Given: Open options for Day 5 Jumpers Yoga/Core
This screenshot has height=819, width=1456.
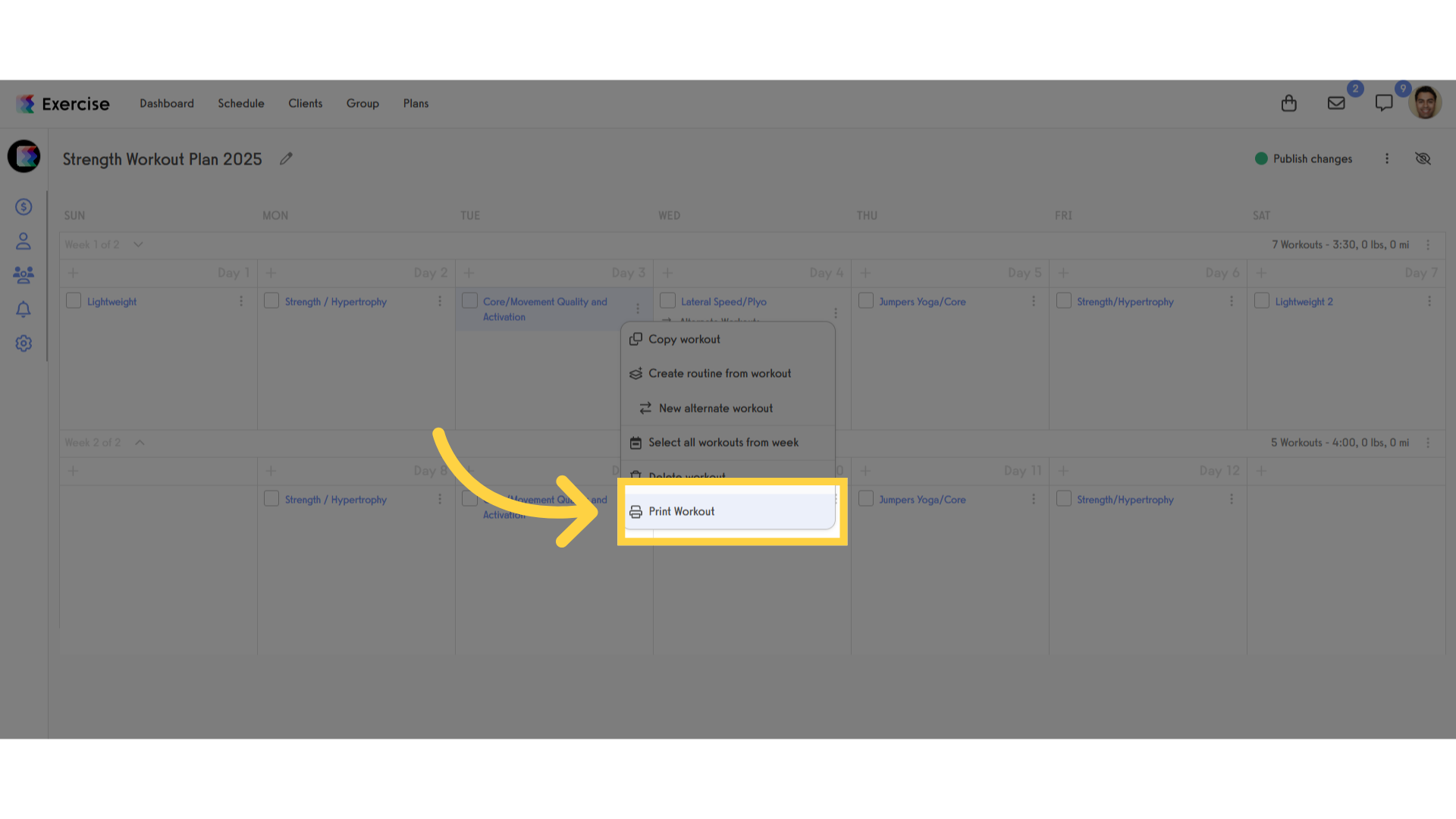Looking at the screenshot, I should pos(1033,302).
